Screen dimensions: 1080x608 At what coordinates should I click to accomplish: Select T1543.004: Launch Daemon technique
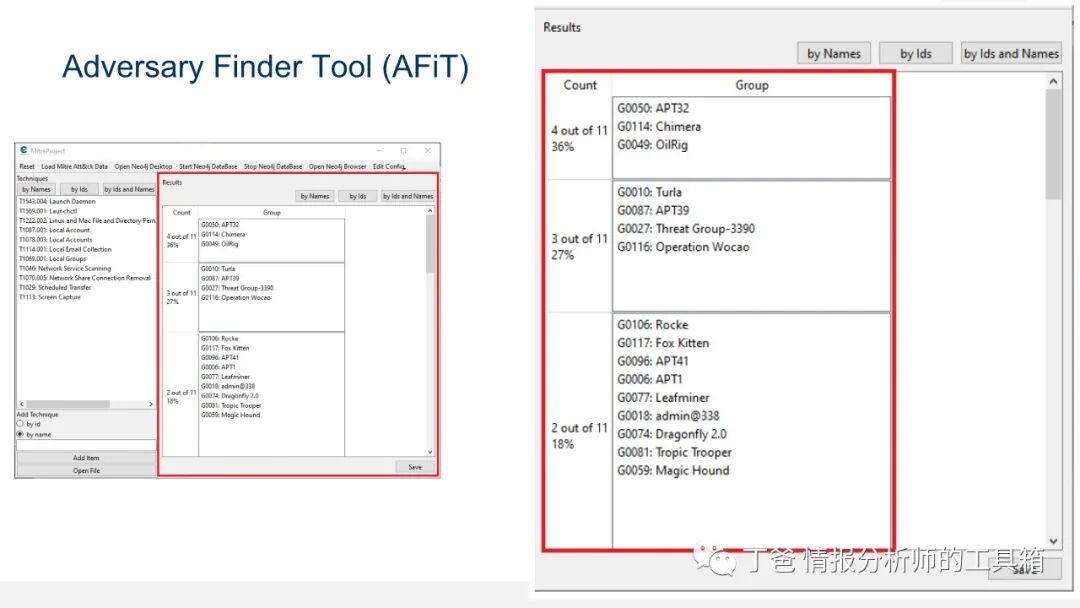57,202
